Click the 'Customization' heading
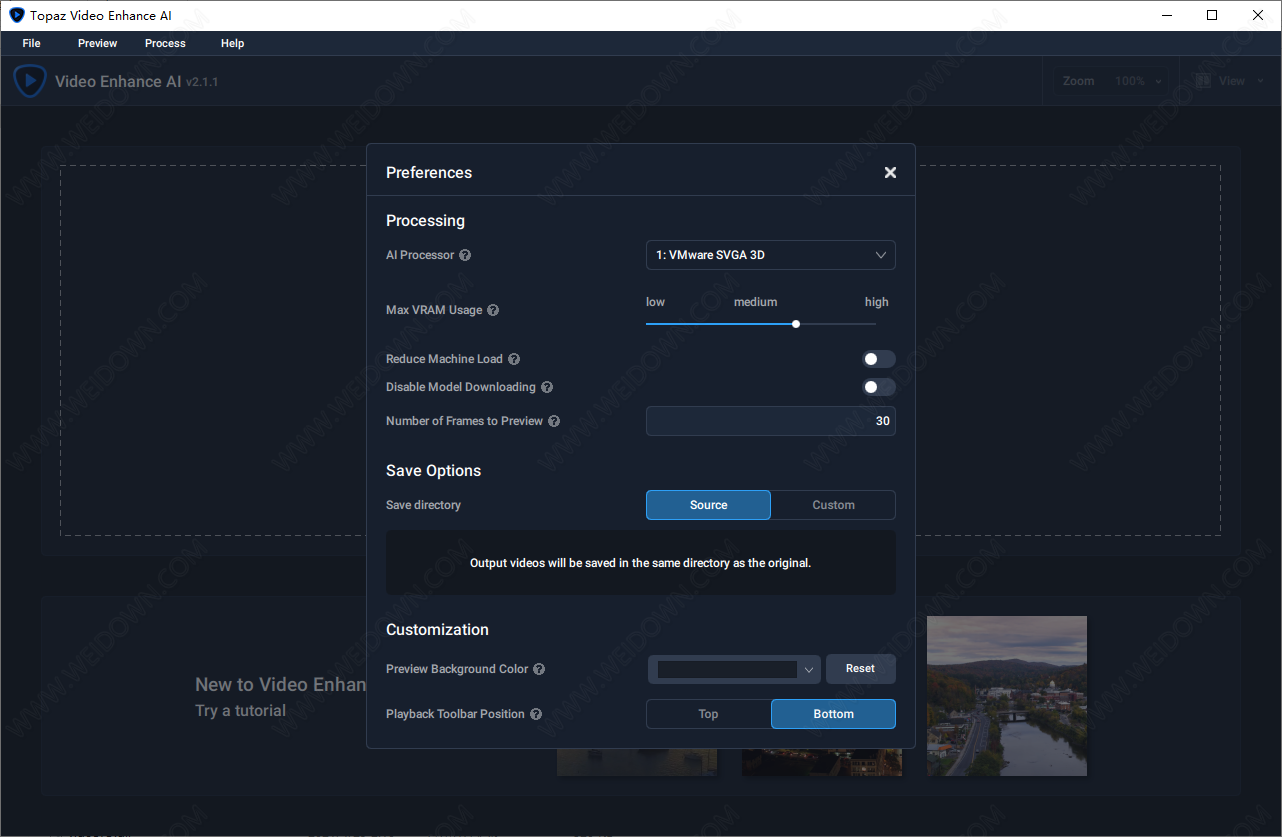Image resolution: width=1282 pixels, height=837 pixels. [437, 630]
